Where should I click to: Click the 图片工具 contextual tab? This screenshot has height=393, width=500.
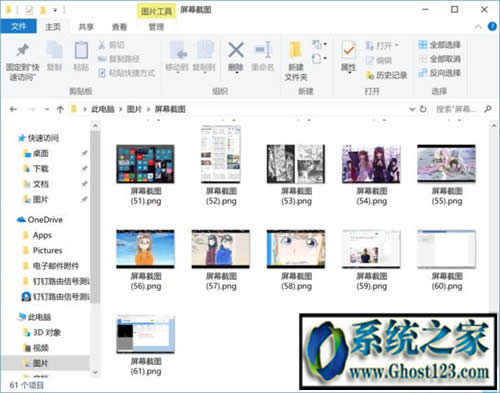click(x=156, y=12)
